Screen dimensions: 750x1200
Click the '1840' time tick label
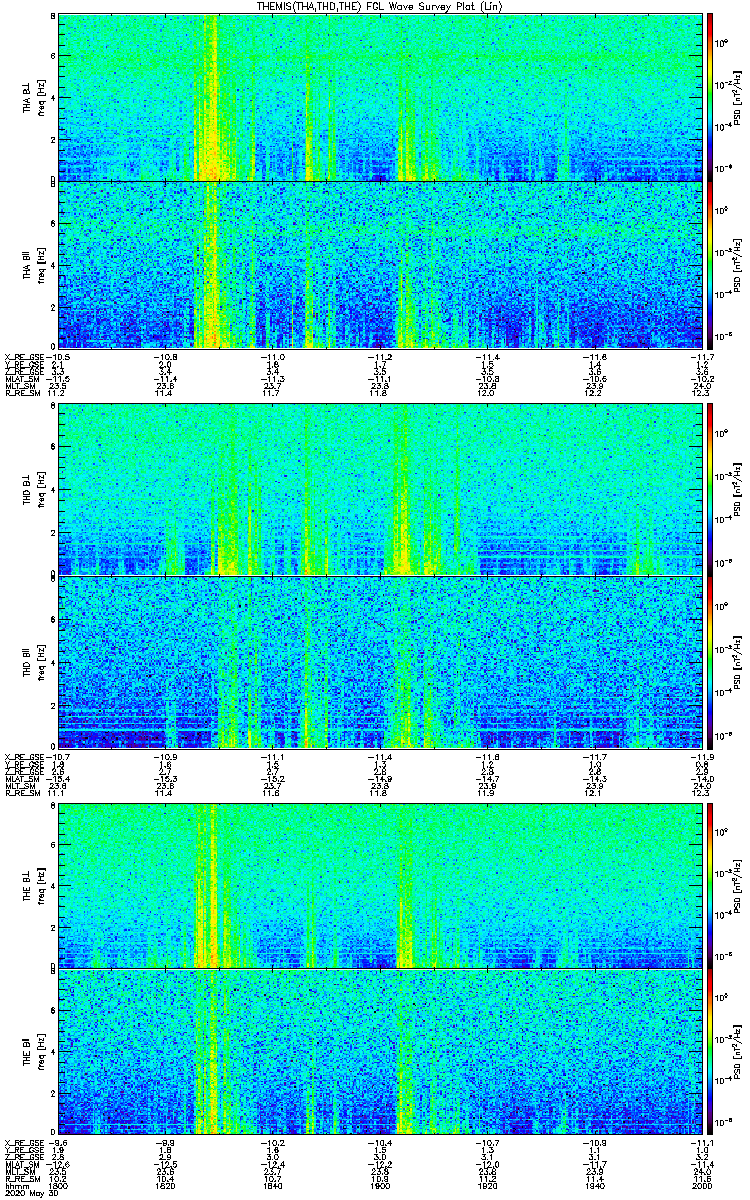click(x=273, y=1186)
